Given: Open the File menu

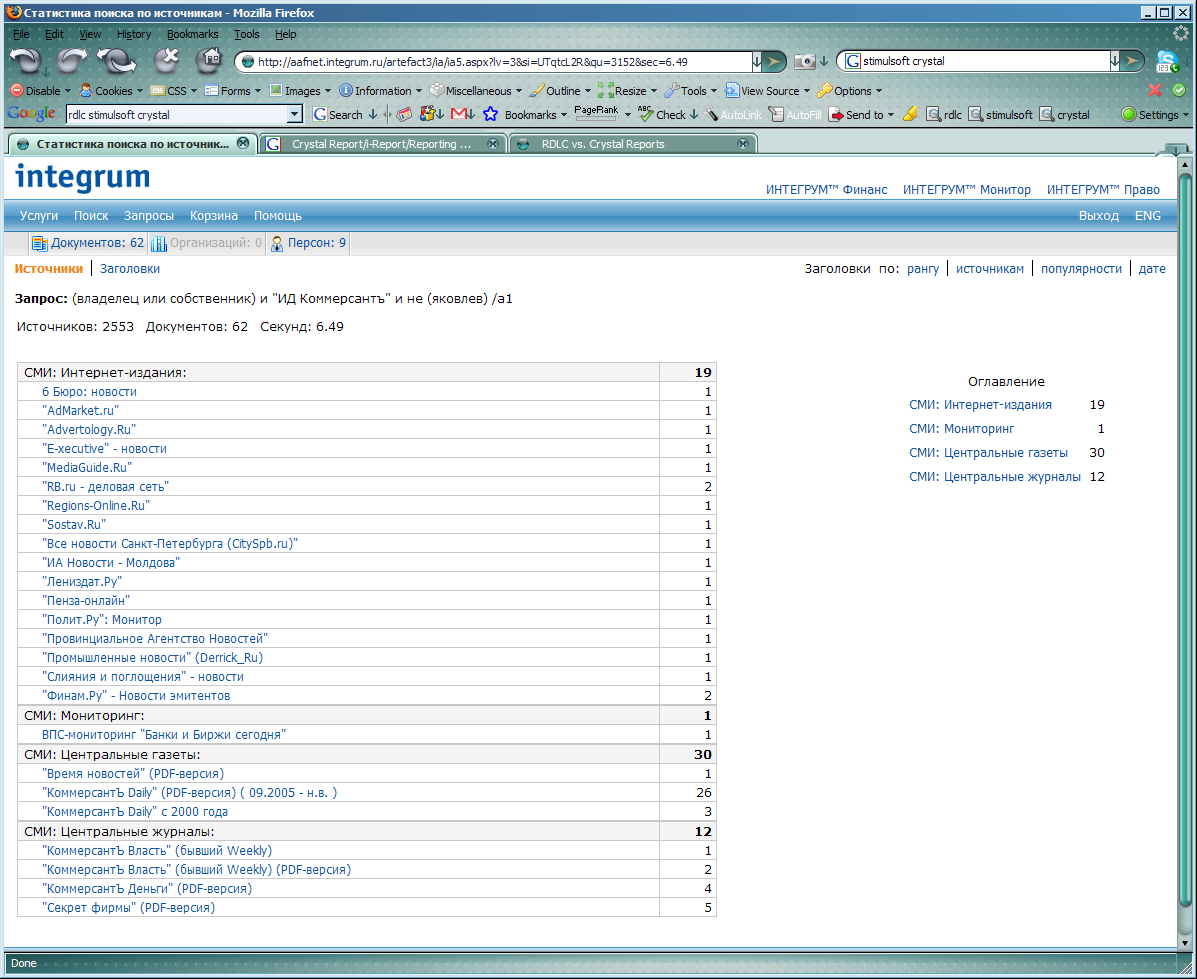Looking at the screenshot, I should pos(21,34).
